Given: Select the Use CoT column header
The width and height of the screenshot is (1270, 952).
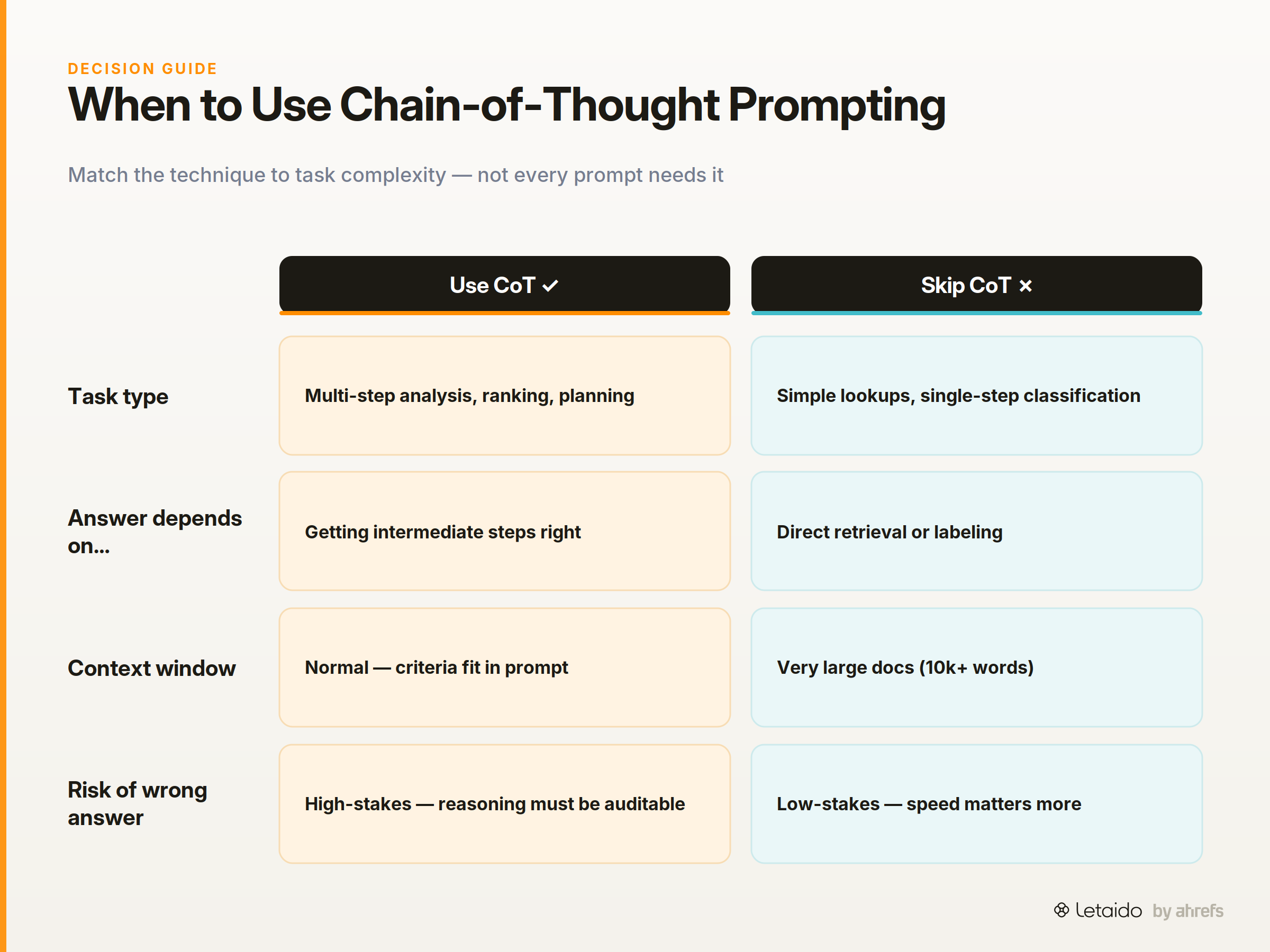Looking at the screenshot, I should [x=505, y=285].
